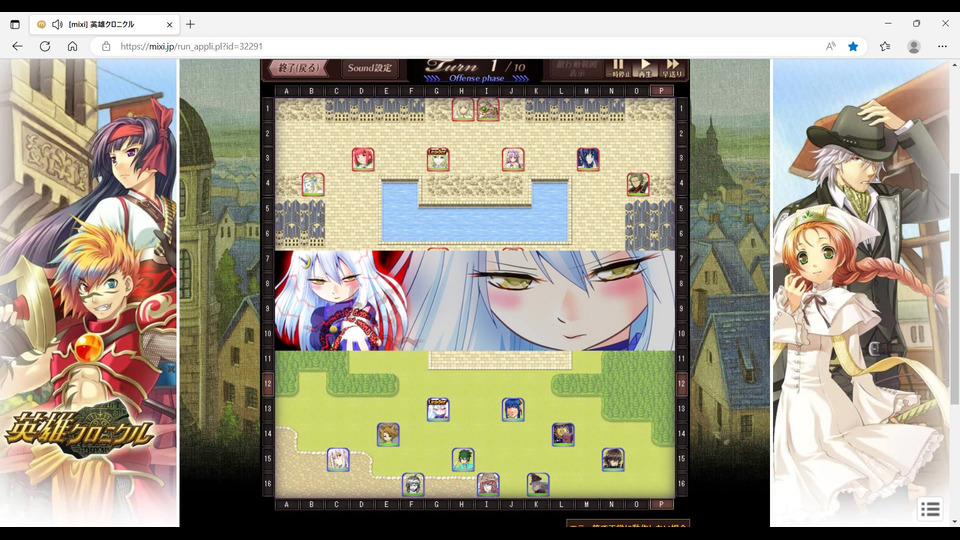Viewport: 960px width, 540px height.
Task: Select the green-haired allied unit in row 15
Action: pos(463,460)
